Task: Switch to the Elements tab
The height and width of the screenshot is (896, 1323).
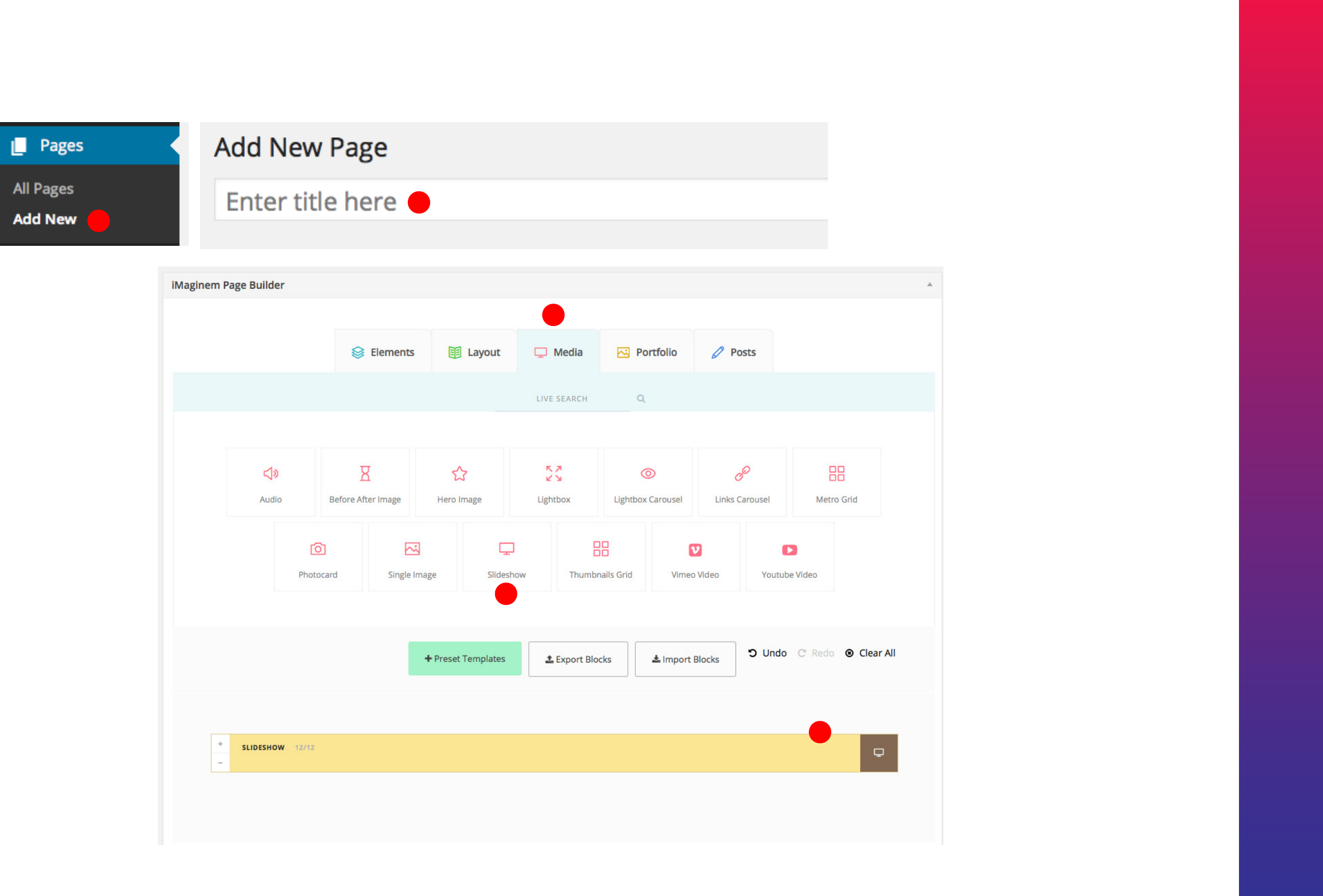Action: 383,352
